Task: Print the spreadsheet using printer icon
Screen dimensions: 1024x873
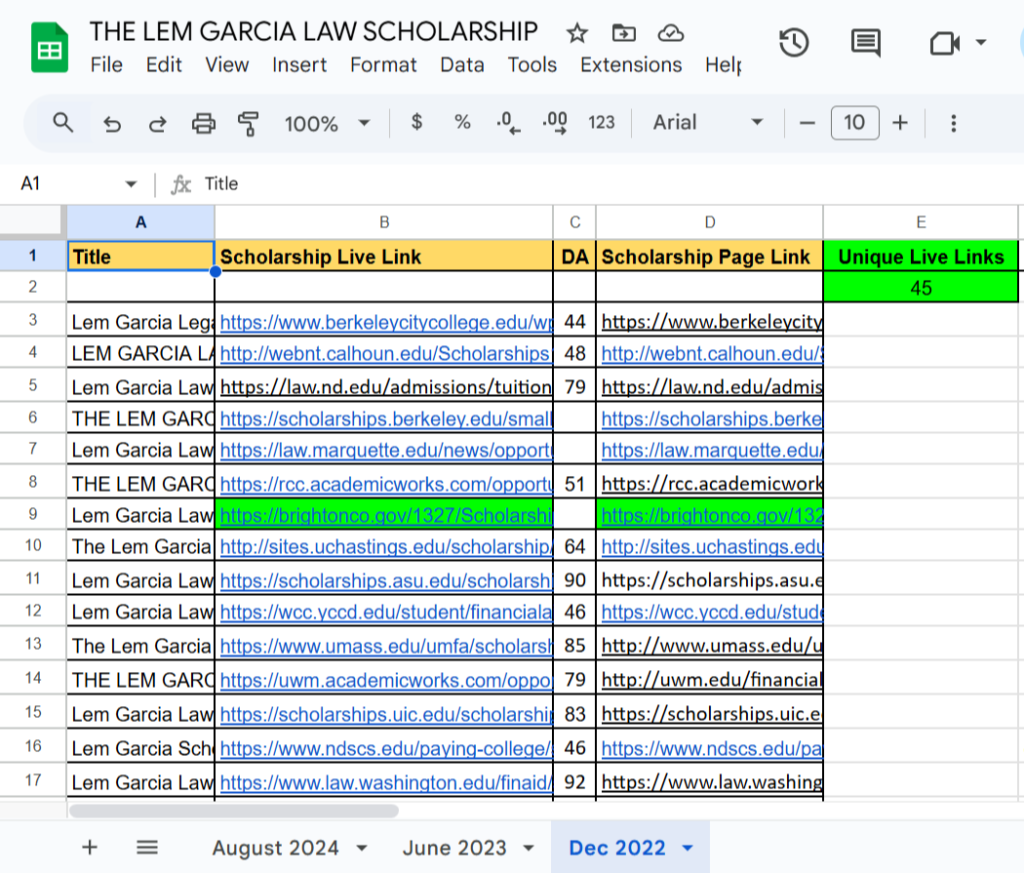Action: (204, 123)
